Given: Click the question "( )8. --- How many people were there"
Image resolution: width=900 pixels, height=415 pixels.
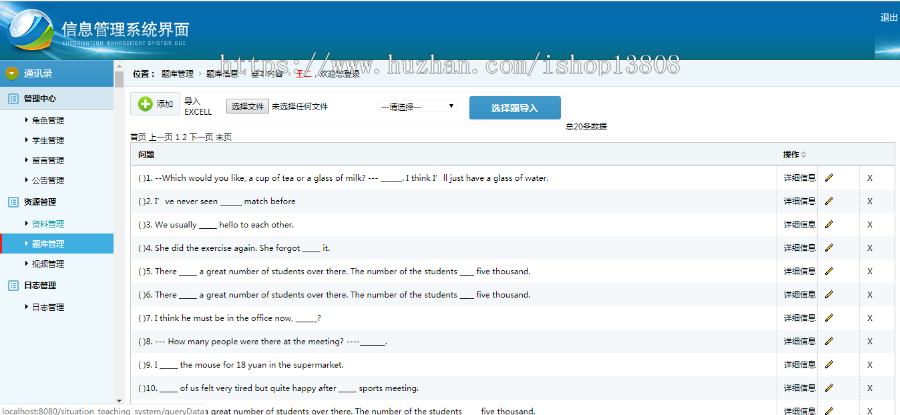Looking at the screenshot, I should [263, 342].
